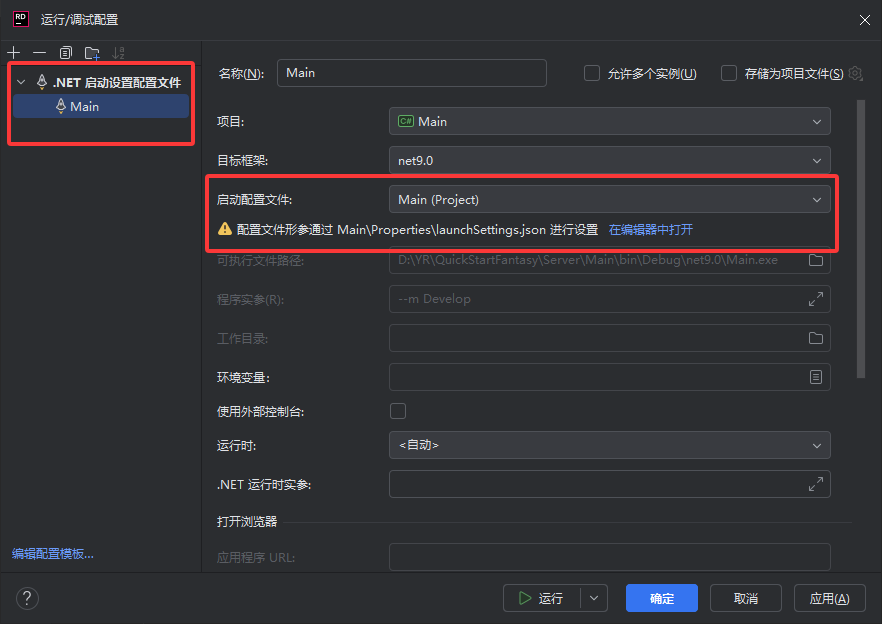Open the gear settings beside 存储为项目文件

(x=854, y=73)
